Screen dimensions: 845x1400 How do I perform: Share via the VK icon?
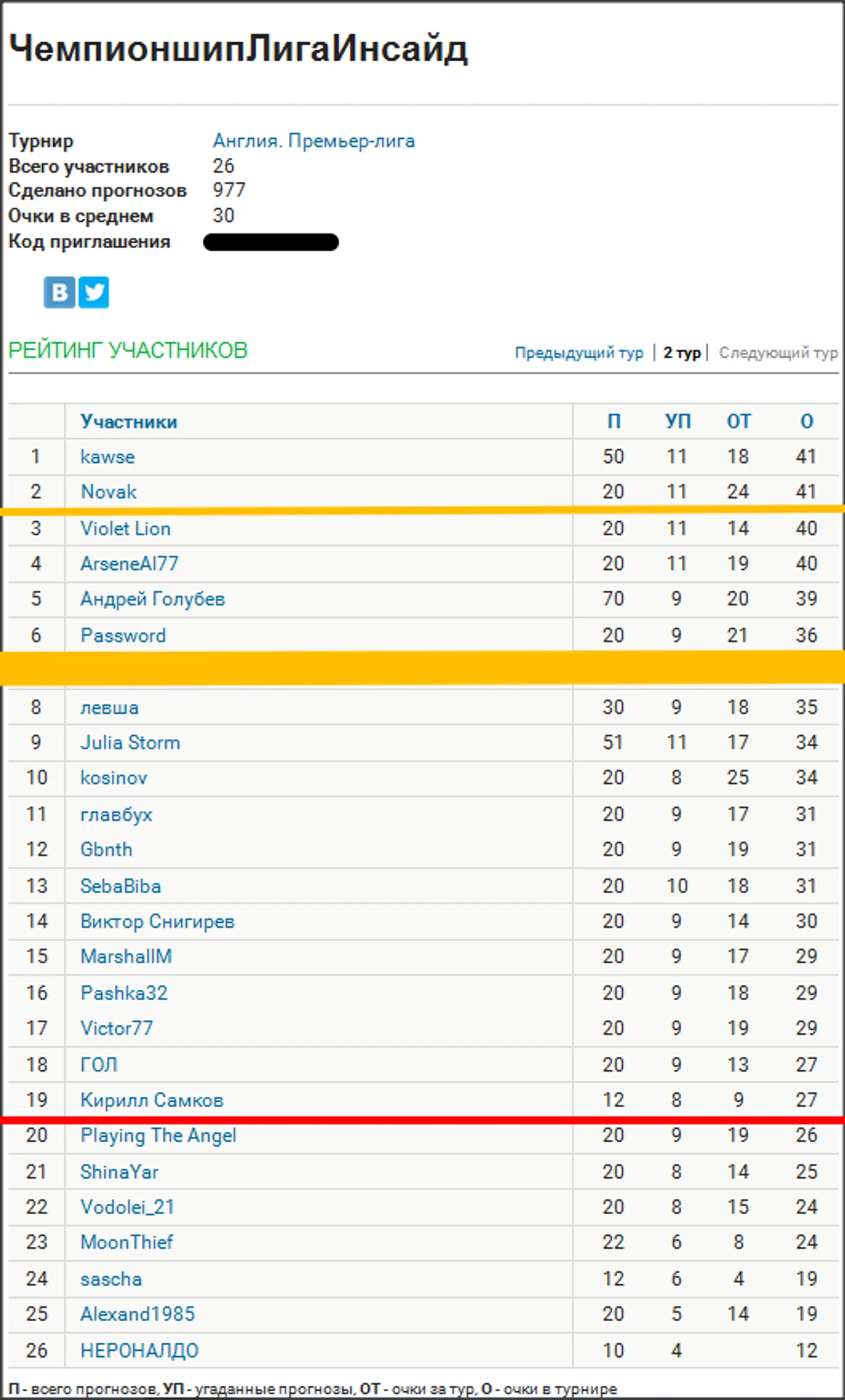pyautogui.click(x=59, y=292)
